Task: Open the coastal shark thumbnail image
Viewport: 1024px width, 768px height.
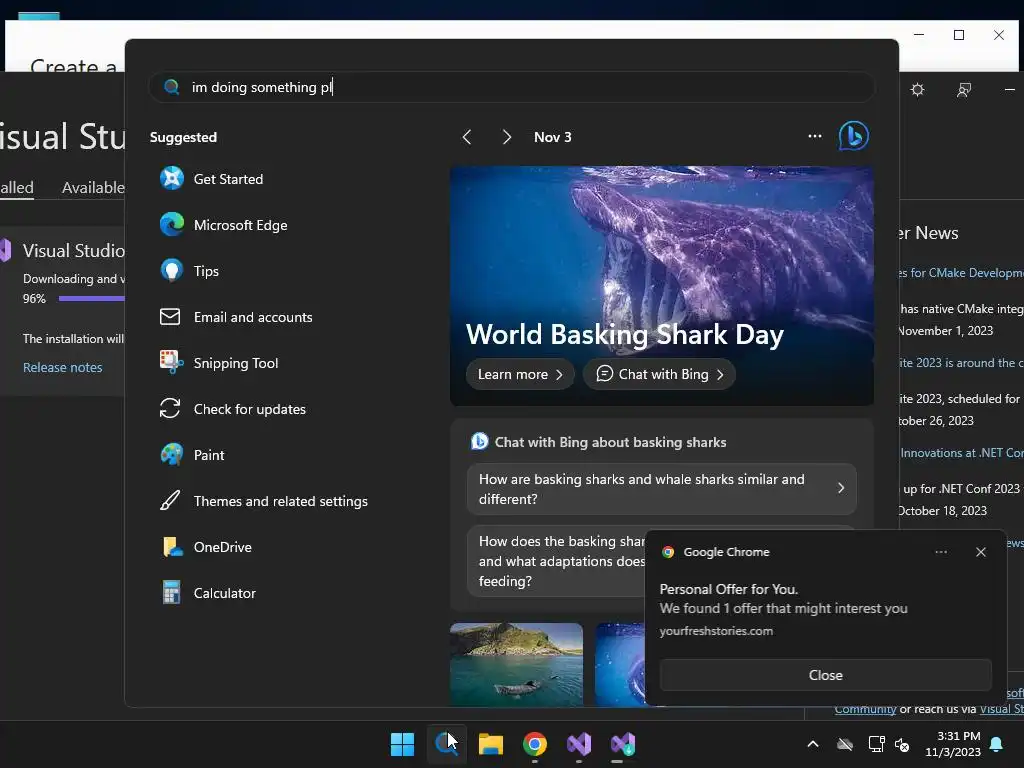Action: pos(517,664)
